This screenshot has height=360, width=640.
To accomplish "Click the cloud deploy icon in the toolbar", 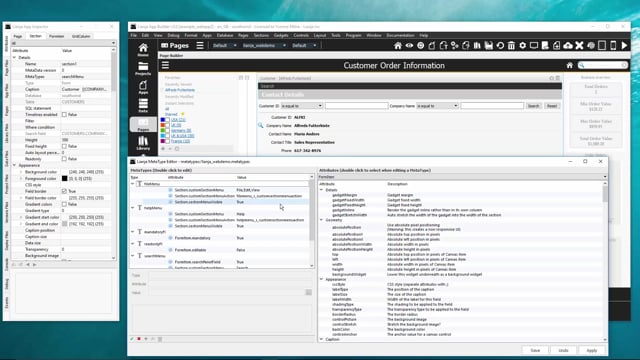I will point(568,45).
